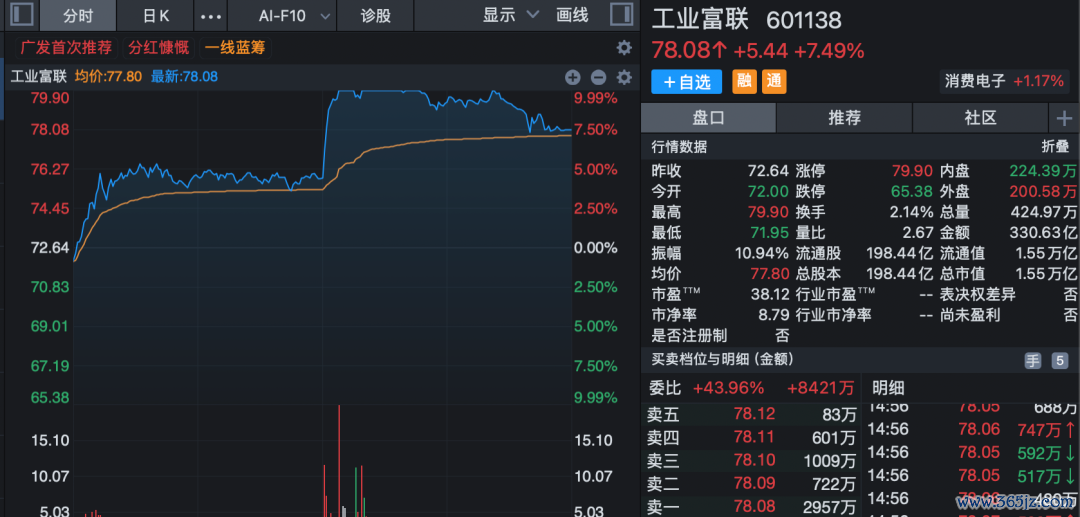Zoom out the chart with the minus icon
Screen dimensions: 1080x517
[x=599, y=77]
